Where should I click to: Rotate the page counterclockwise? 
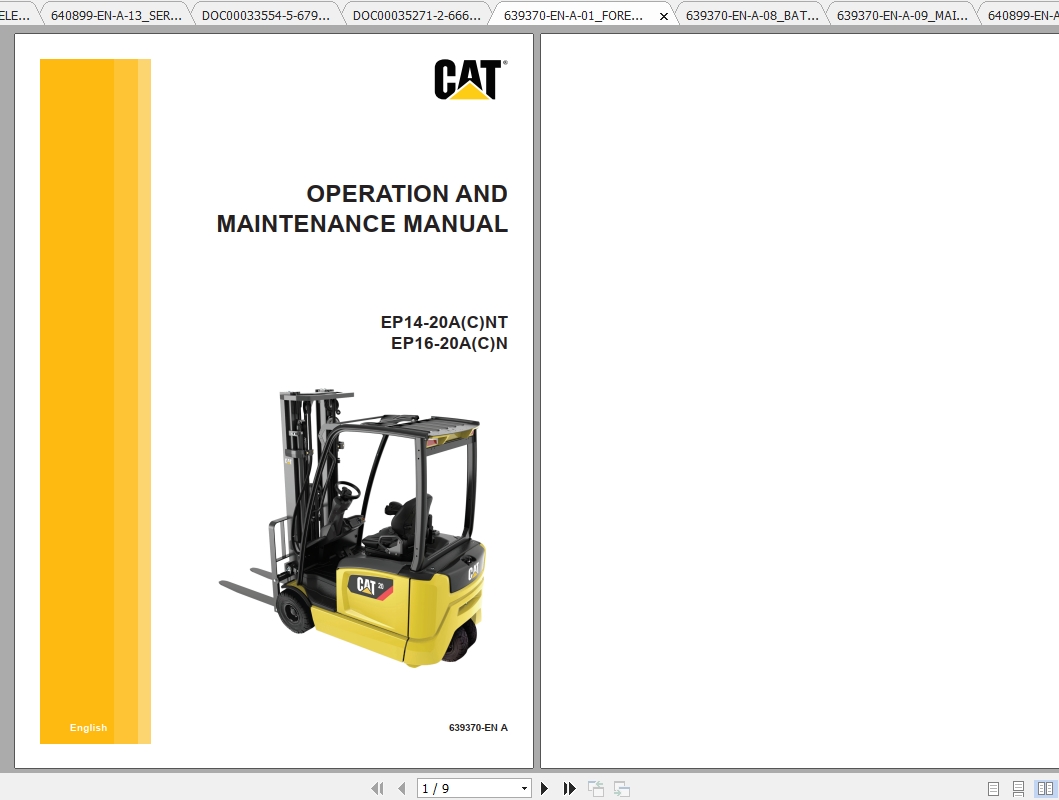click(x=594, y=788)
